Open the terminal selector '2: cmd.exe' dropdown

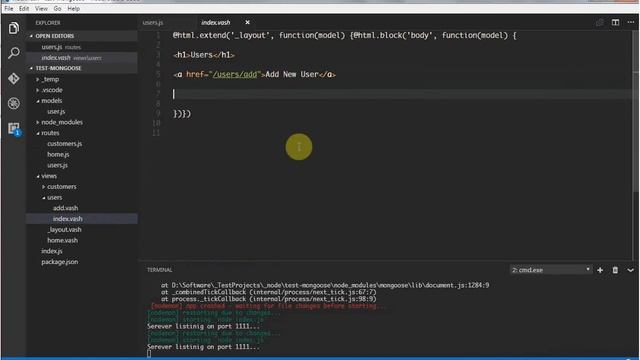coord(551,270)
